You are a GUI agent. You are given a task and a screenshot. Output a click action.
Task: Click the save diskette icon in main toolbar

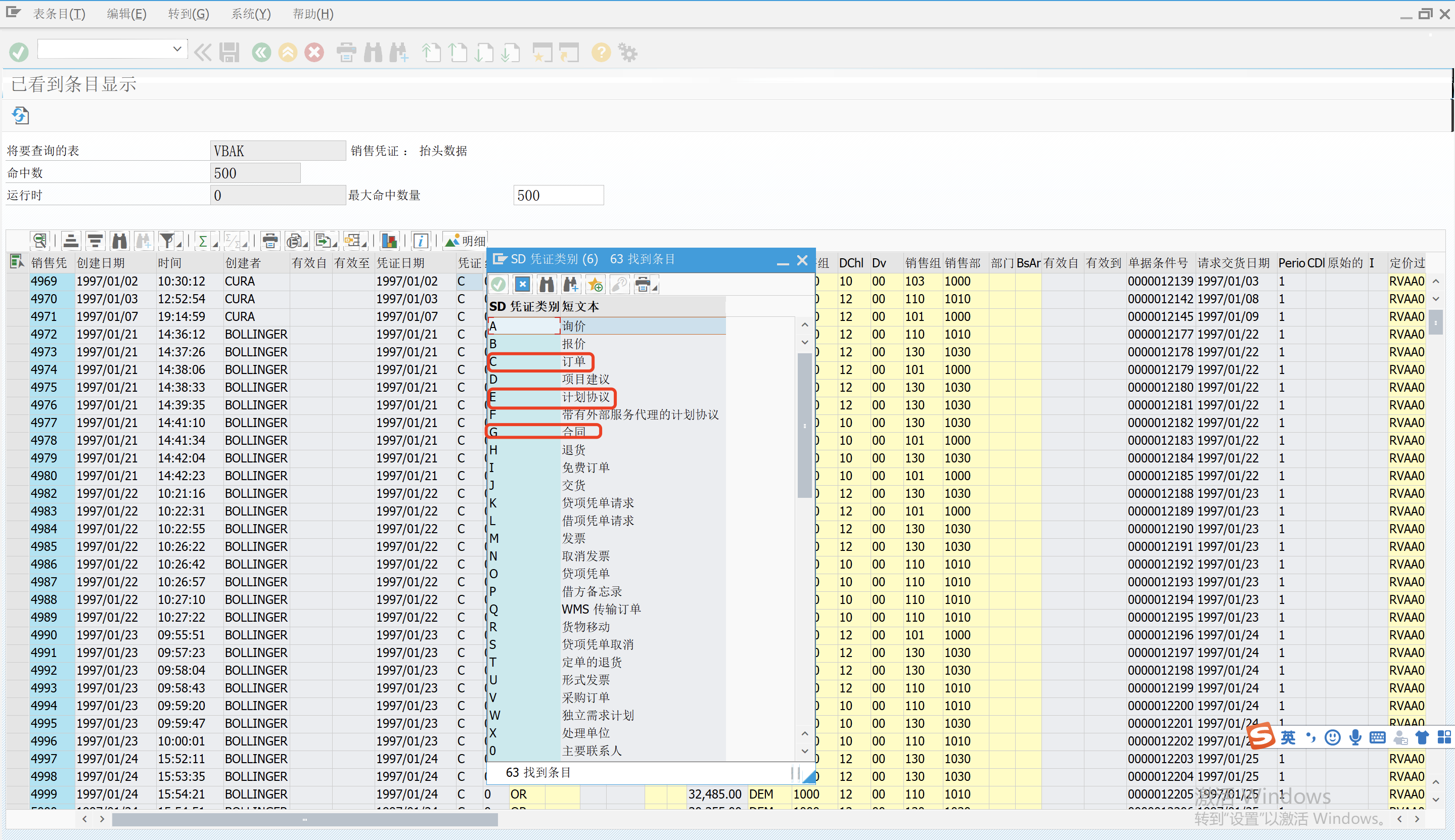229,53
